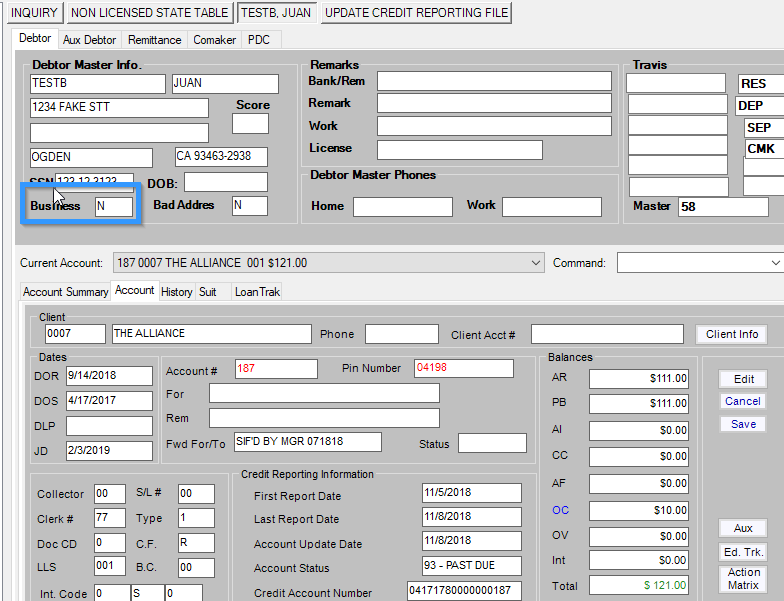Viewport: 784px width, 601px height.
Task: Open the NON LICENSED STATE TABLE
Action: pos(149,13)
